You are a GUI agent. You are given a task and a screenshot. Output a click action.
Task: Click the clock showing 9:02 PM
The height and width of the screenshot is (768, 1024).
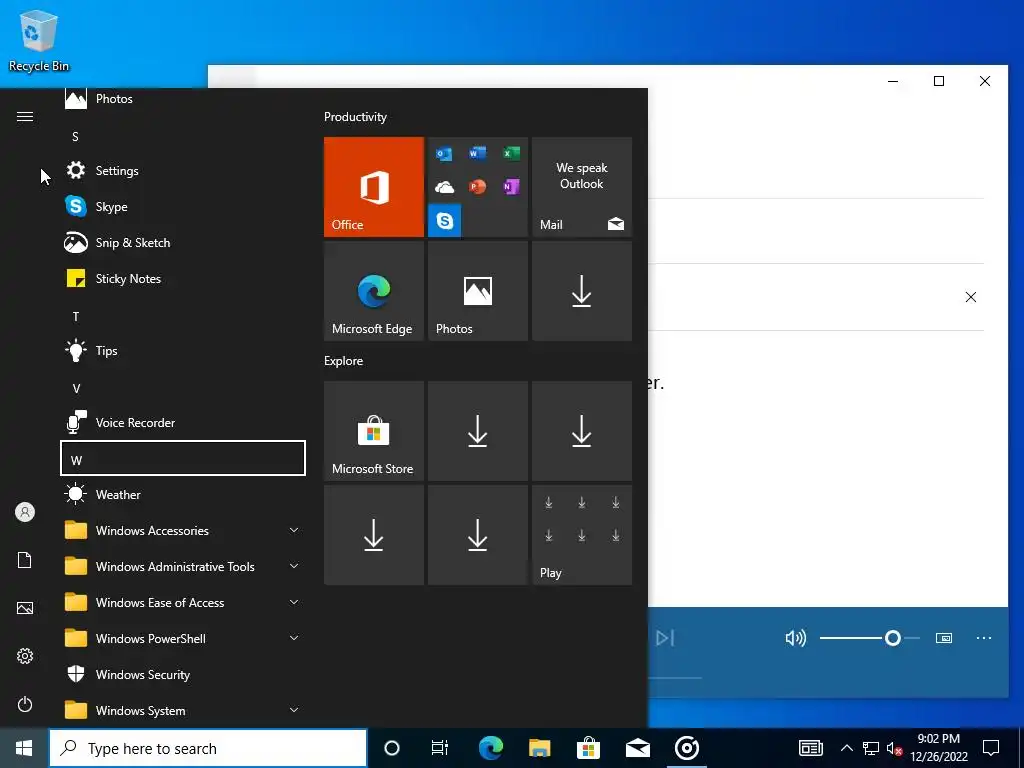point(938,748)
